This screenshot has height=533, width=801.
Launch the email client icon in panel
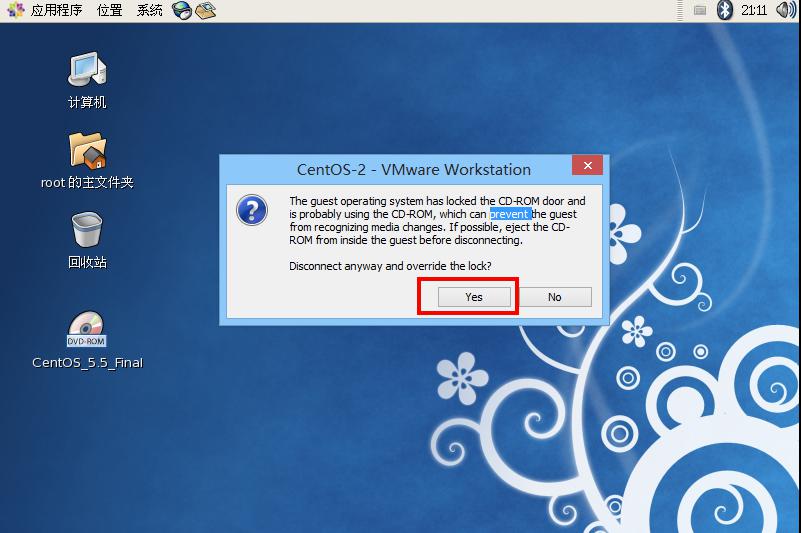tap(205, 10)
